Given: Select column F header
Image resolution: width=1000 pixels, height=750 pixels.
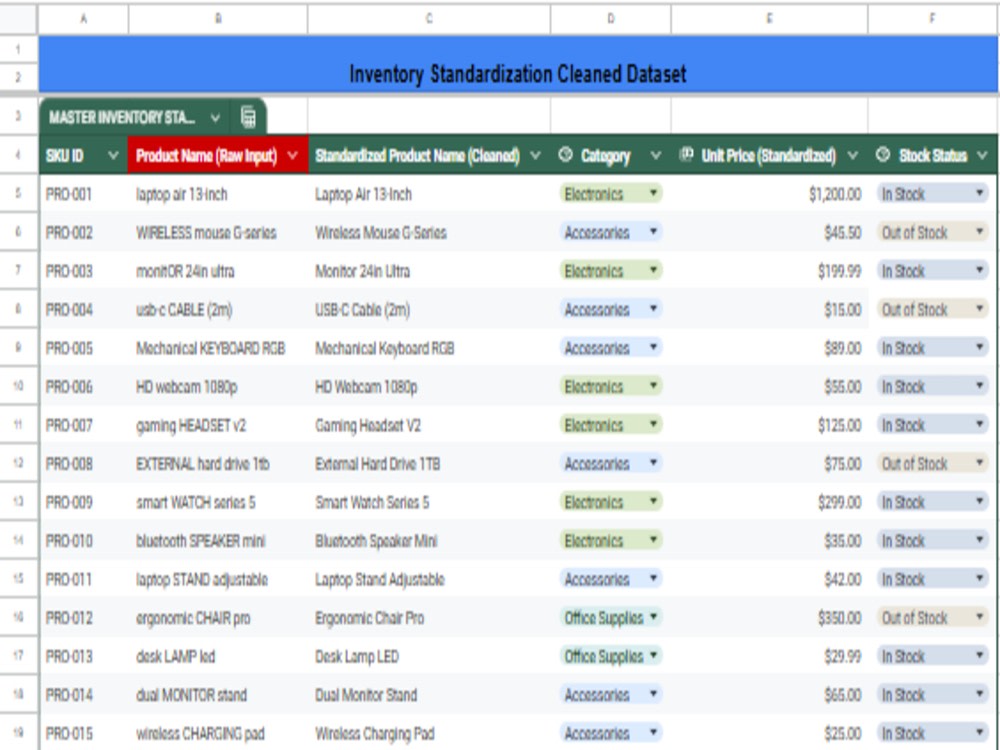Looking at the screenshot, I should (933, 19).
